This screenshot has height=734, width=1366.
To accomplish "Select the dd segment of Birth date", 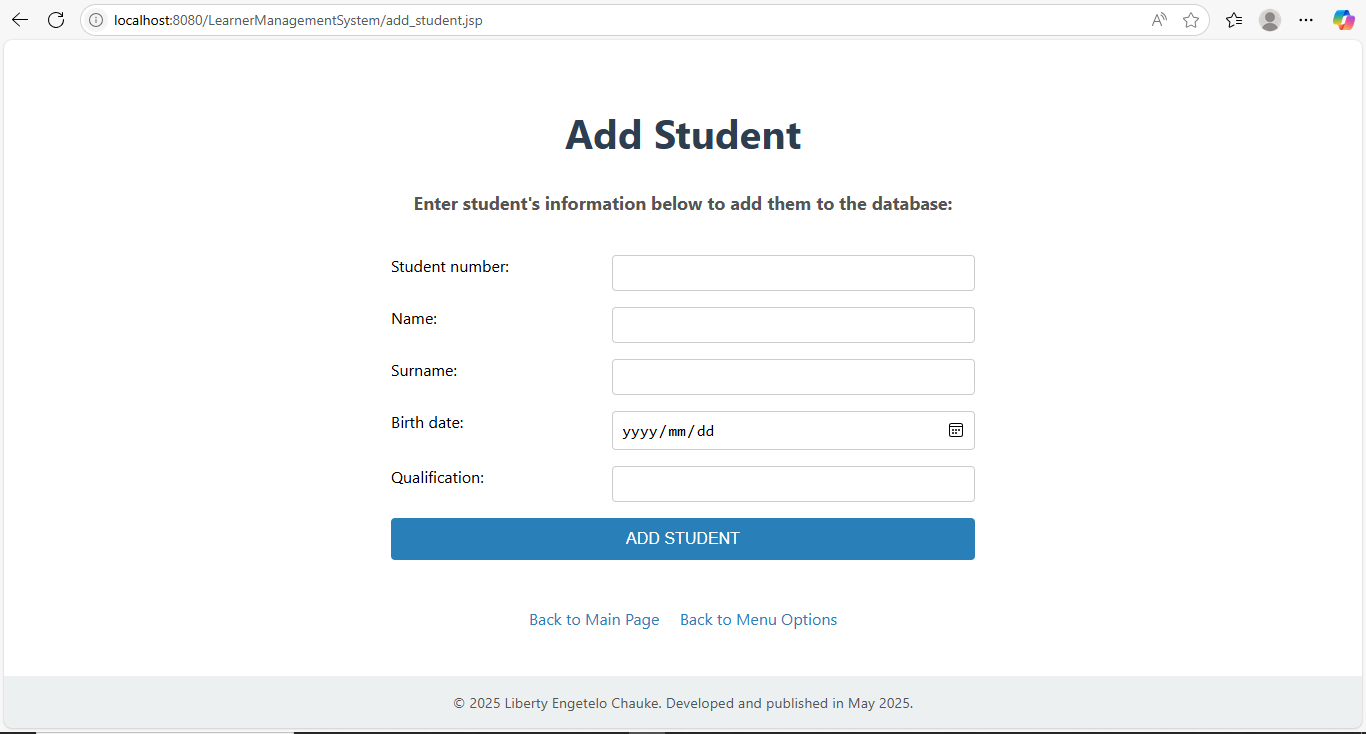I will pyautogui.click(x=706, y=431).
